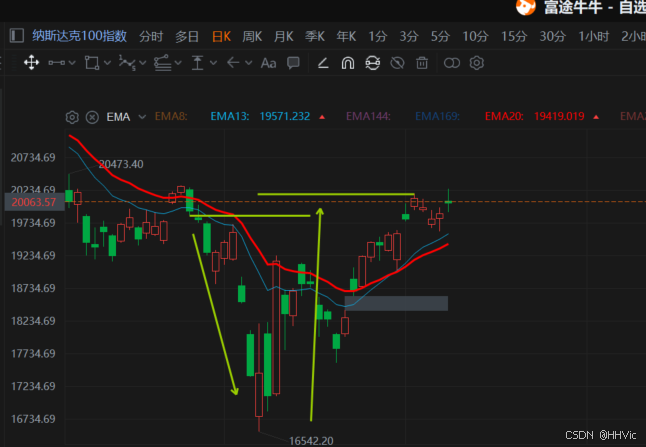
Task: Switch to 3分 interval
Action: point(409,37)
